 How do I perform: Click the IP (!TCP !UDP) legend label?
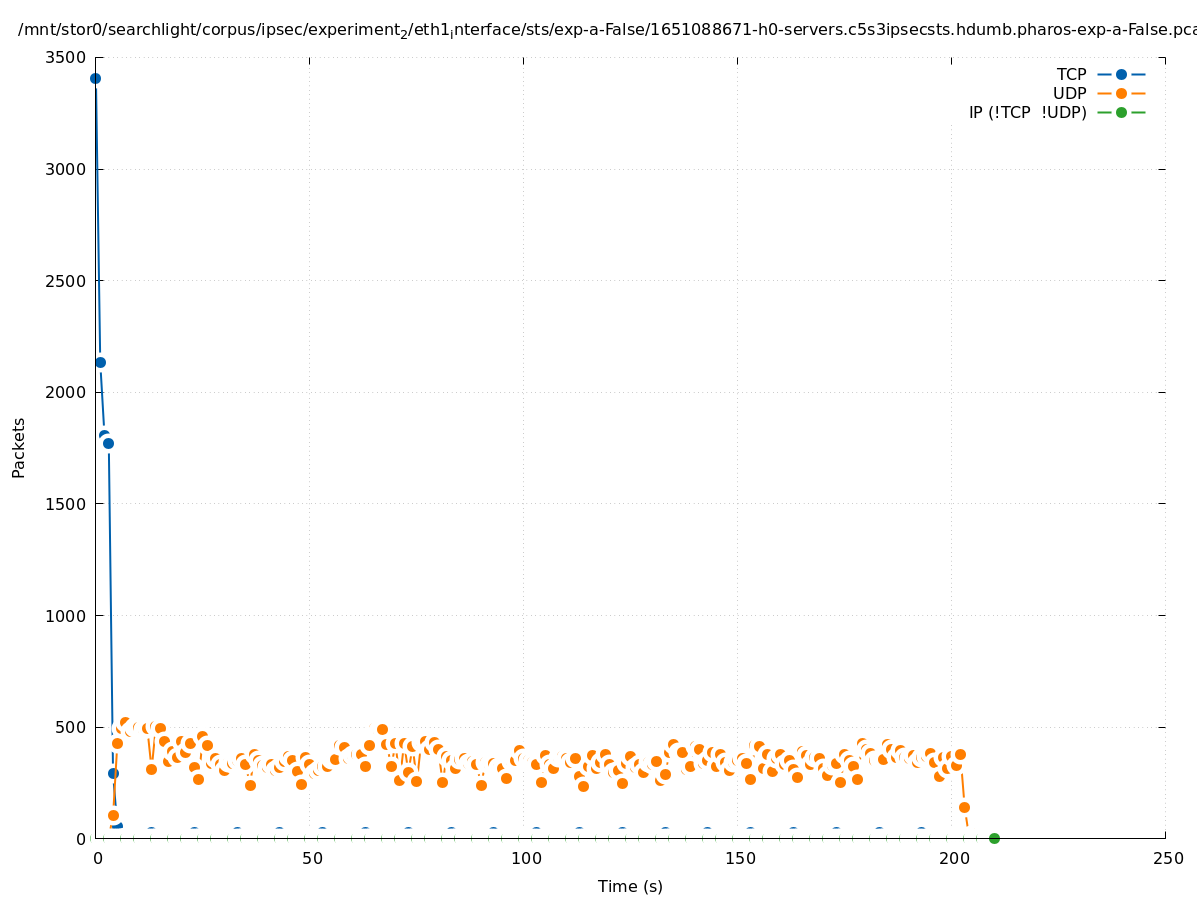pos(1027,112)
